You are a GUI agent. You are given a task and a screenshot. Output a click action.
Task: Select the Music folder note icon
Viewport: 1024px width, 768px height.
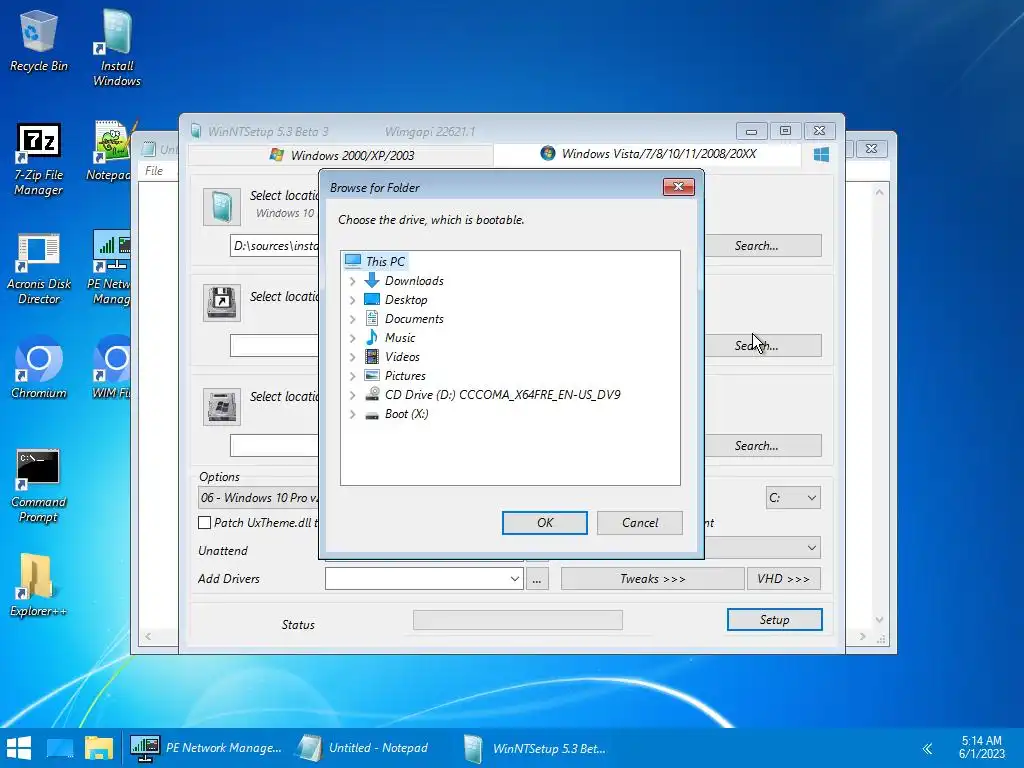(x=372, y=337)
